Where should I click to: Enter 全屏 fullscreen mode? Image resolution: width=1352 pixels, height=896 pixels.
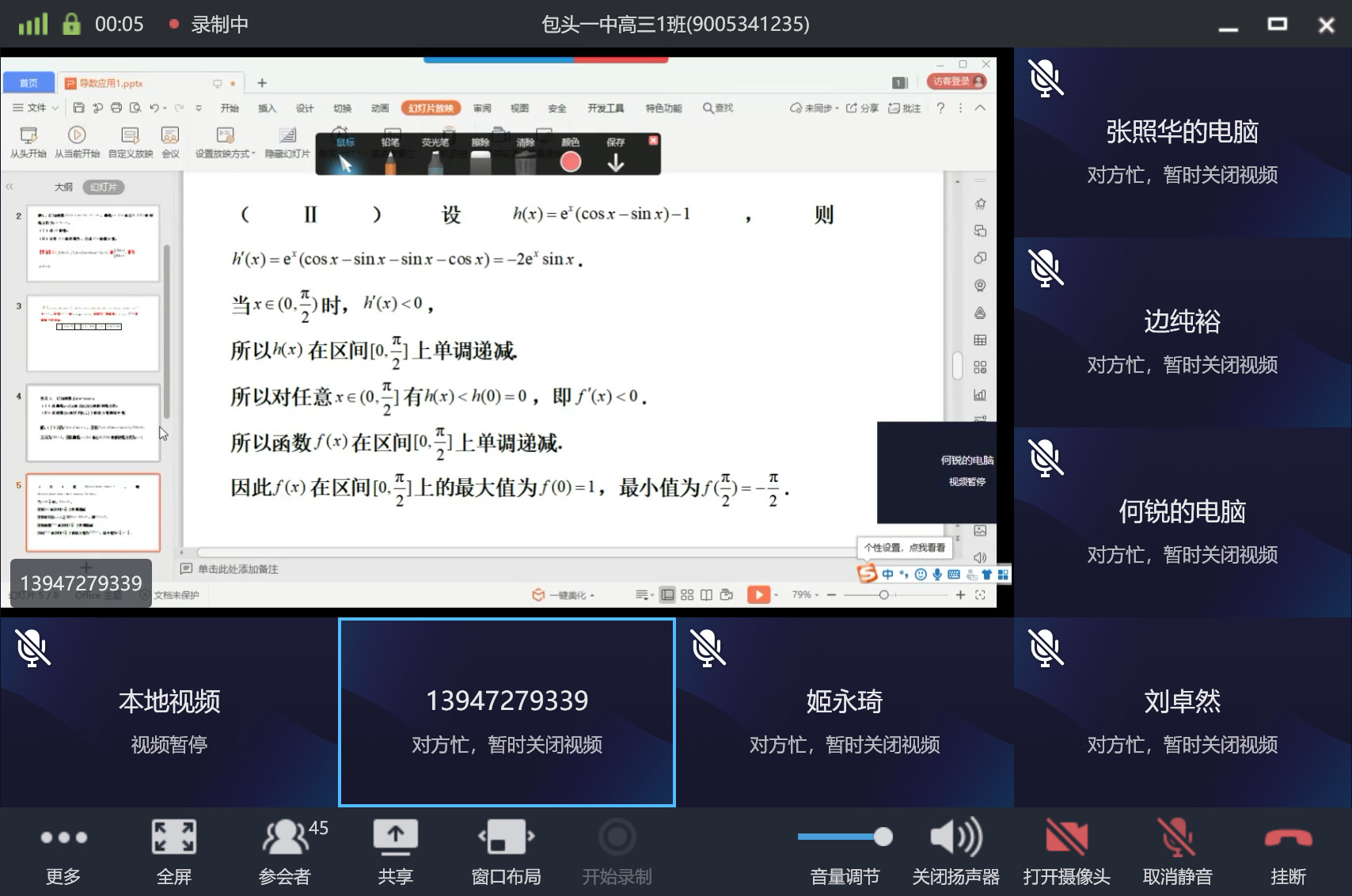point(174,852)
